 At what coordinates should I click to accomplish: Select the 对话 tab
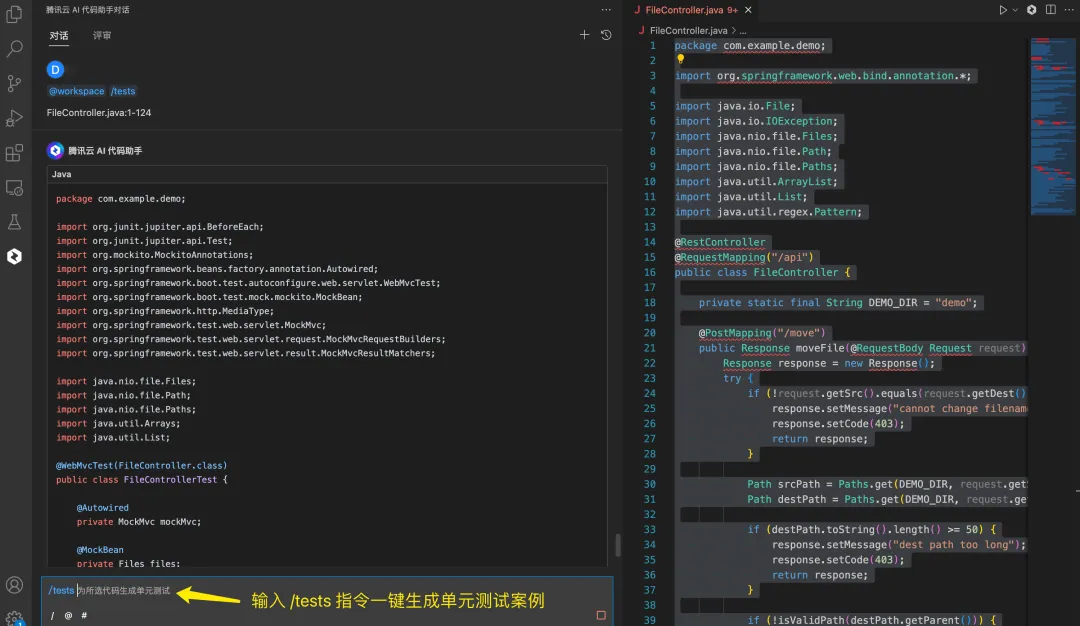[59, 36]
